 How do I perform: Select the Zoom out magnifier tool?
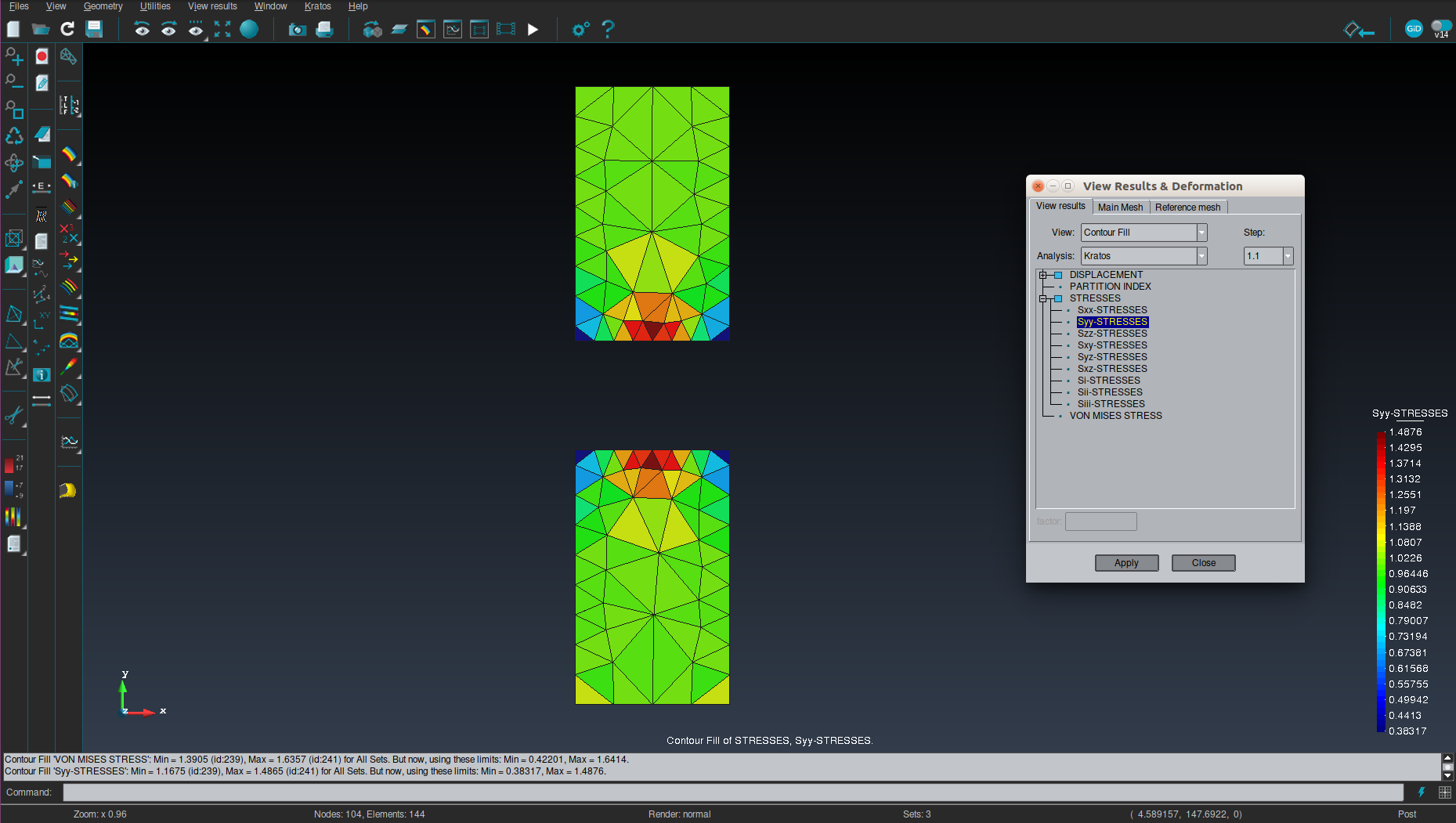pos(14,82)
